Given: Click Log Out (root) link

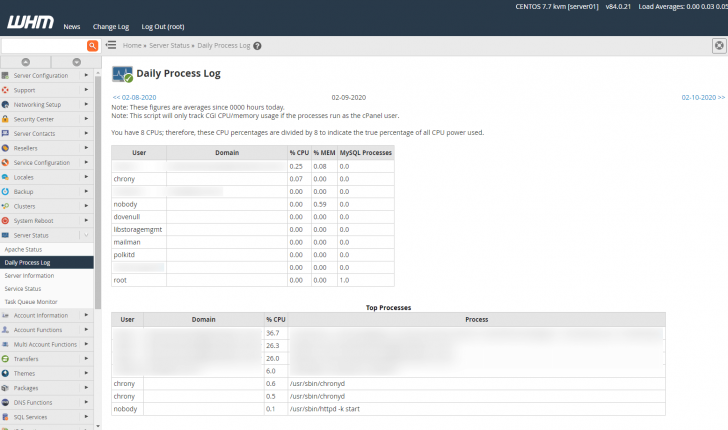Looking at the screenshot, I should click(x=163, y=26).
